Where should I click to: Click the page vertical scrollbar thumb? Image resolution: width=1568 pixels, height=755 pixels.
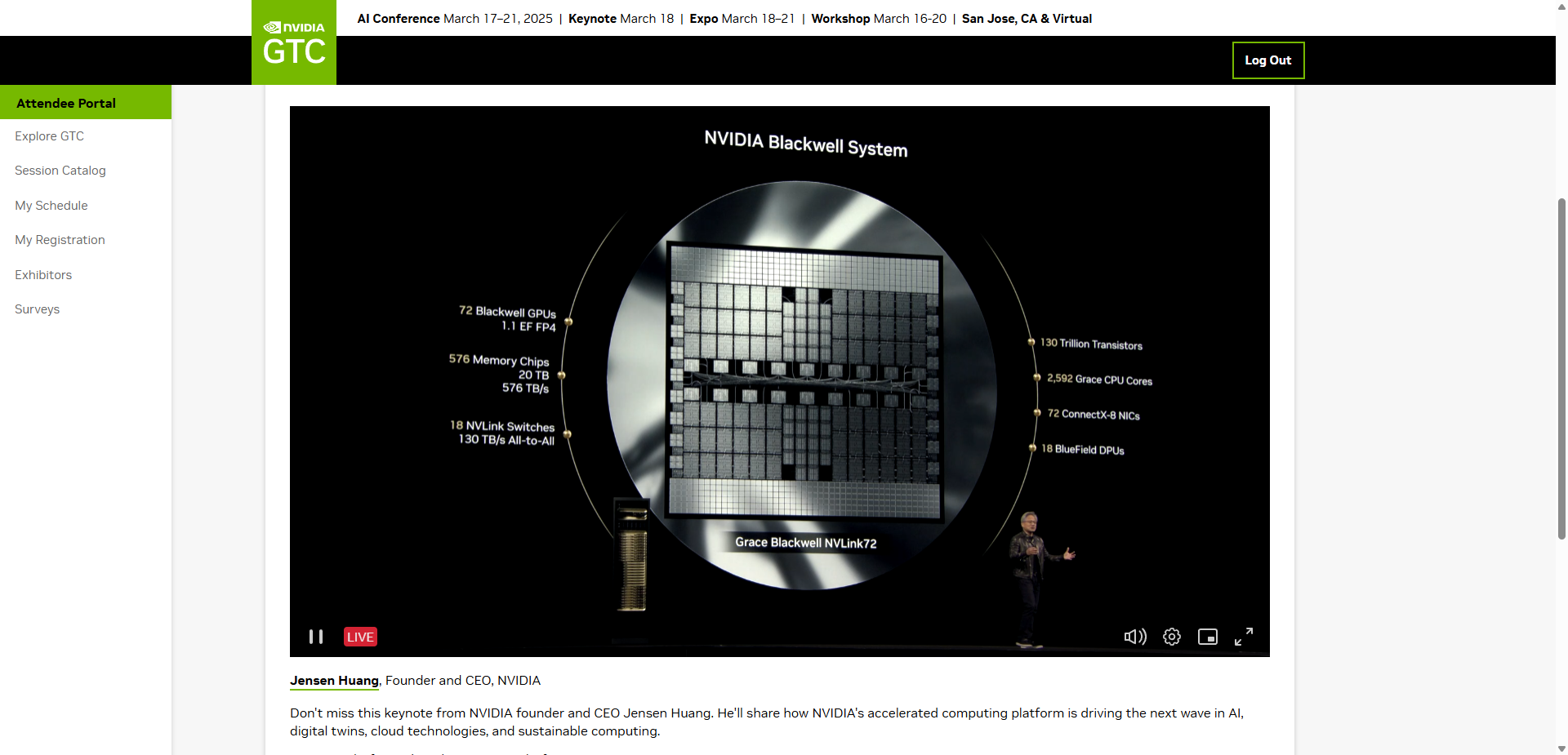coord(1561,367)
